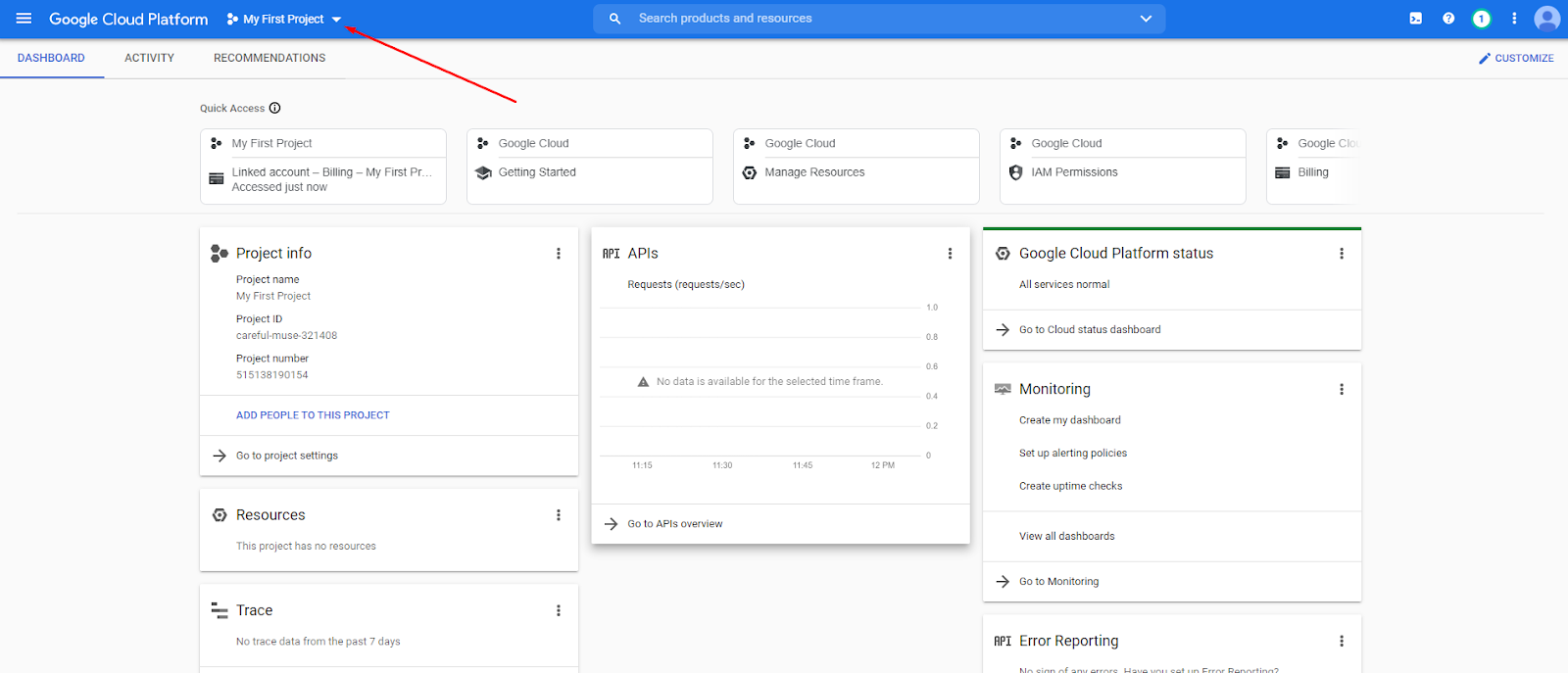The width and height of the screenshot is (1568, 673).
Task: Open top bar vertical dots settings menu
Action: click(1514, 19)
